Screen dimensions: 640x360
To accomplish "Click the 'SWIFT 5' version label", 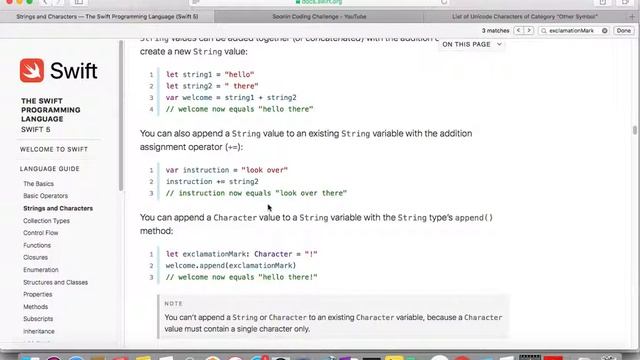I will (x=36, y=130).
